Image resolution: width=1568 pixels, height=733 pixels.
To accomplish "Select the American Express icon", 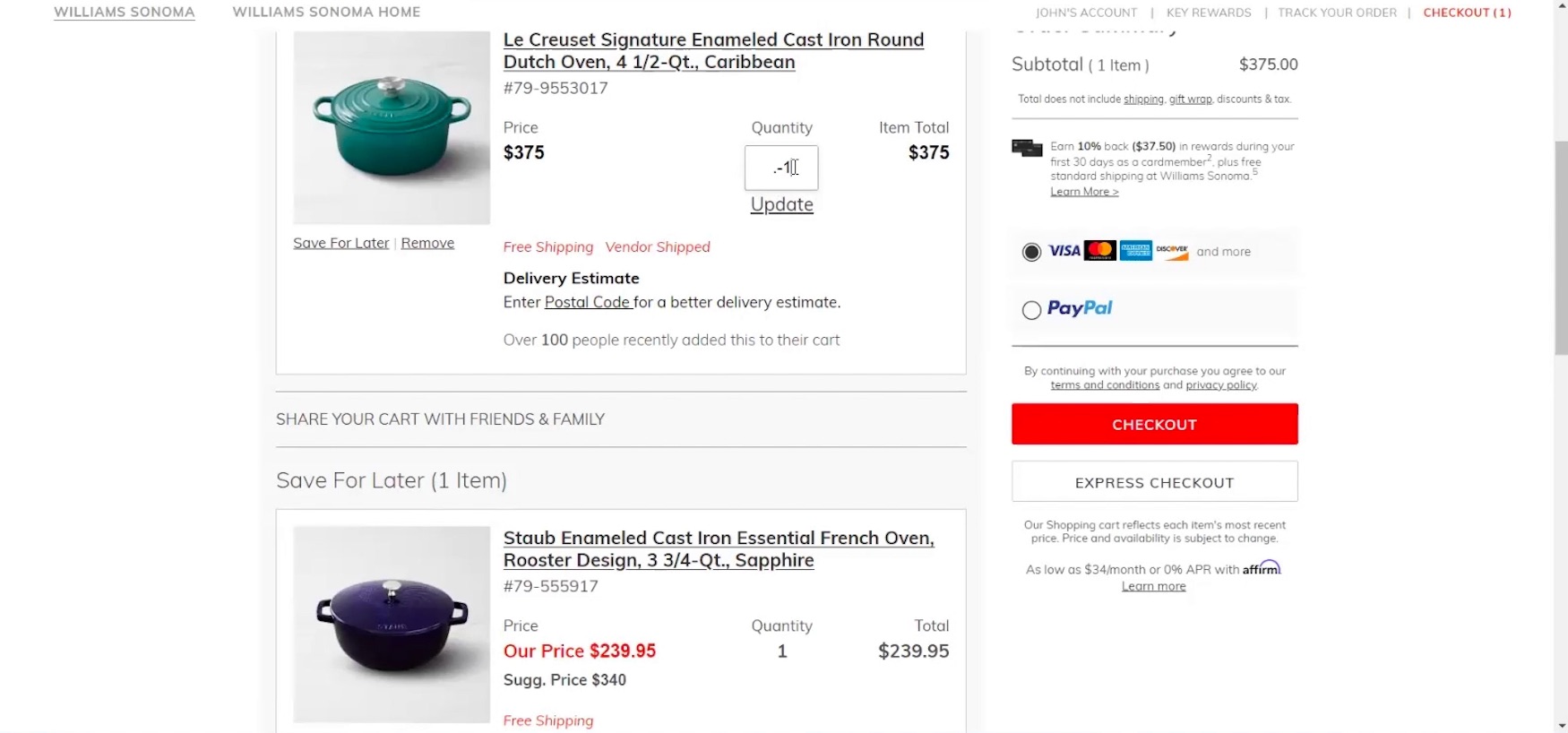I will (1135, 251).
